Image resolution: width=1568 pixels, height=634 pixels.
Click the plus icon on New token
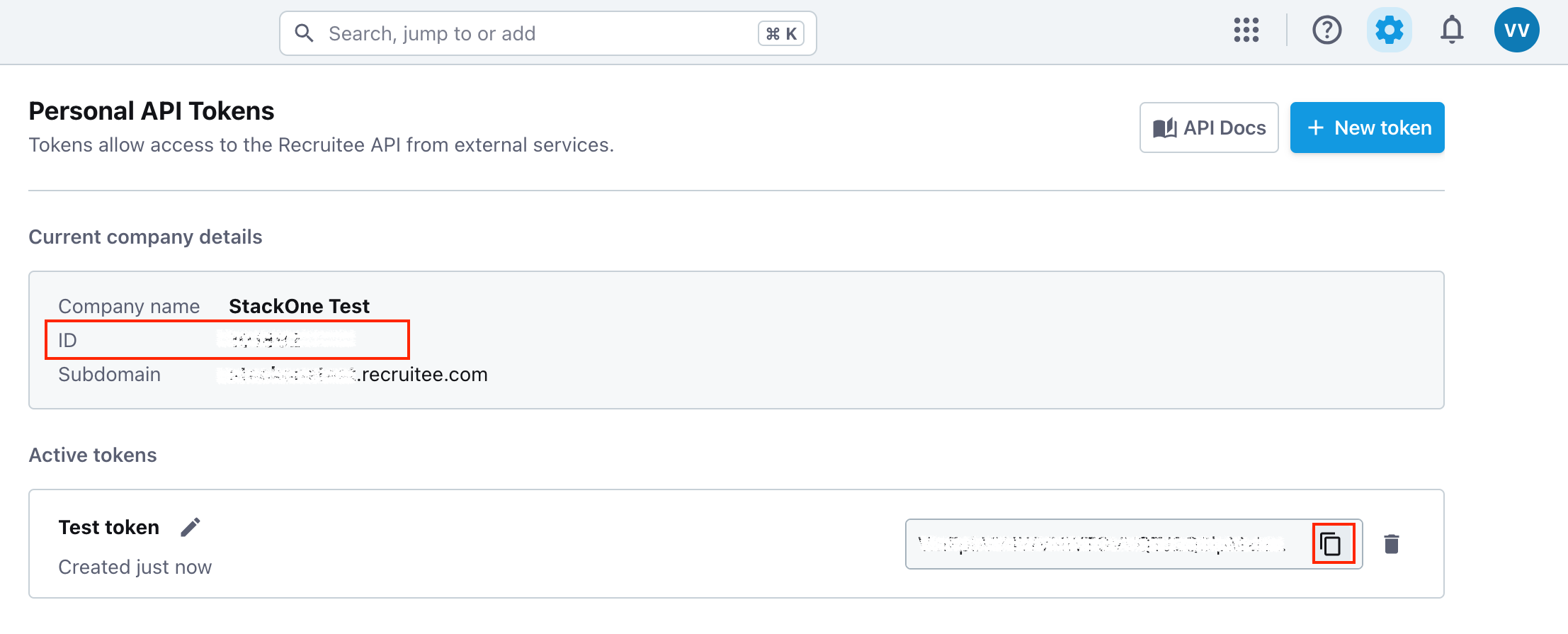(x=1316, y=128)
